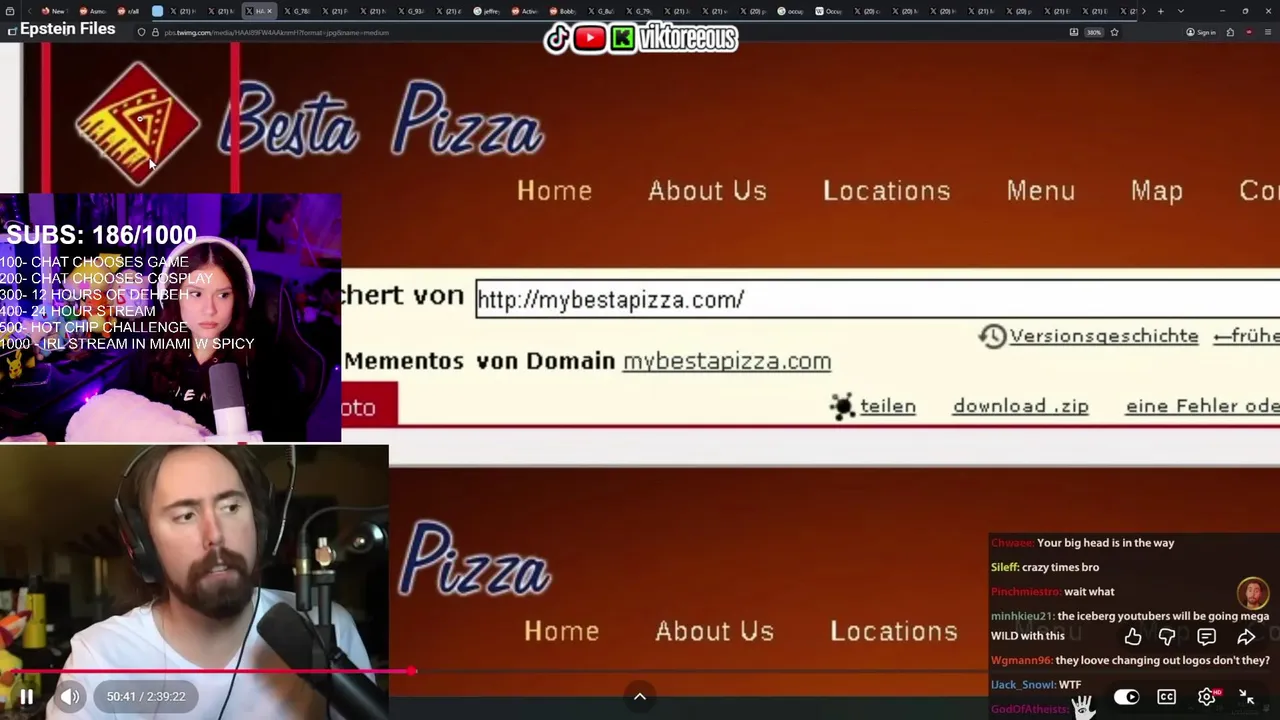Image resolution: width=1280 pixels, height=720 pixels.
Task: Open Locations on lower pizza nav
Action: [x=893, y=631]
